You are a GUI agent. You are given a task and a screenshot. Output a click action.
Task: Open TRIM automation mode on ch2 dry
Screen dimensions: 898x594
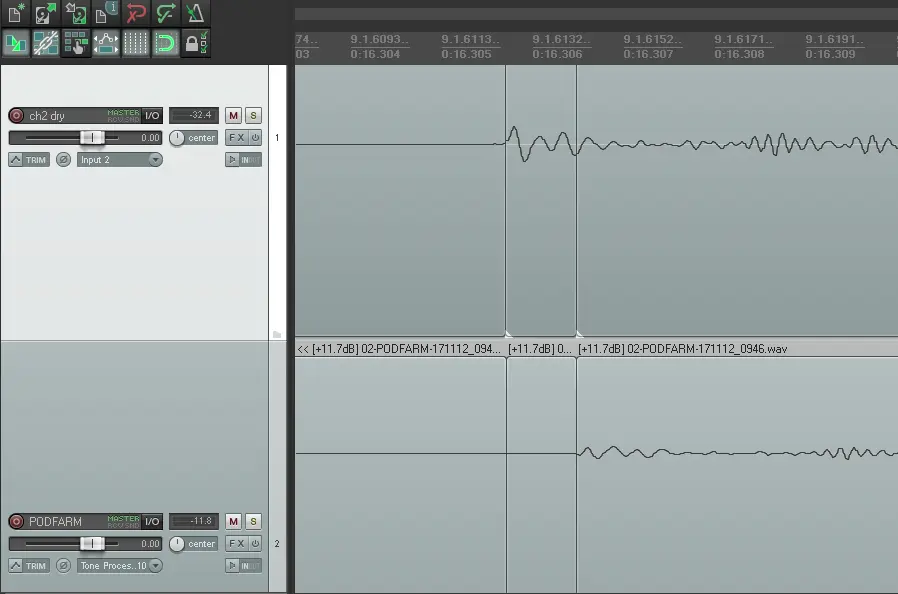[29, 160]
